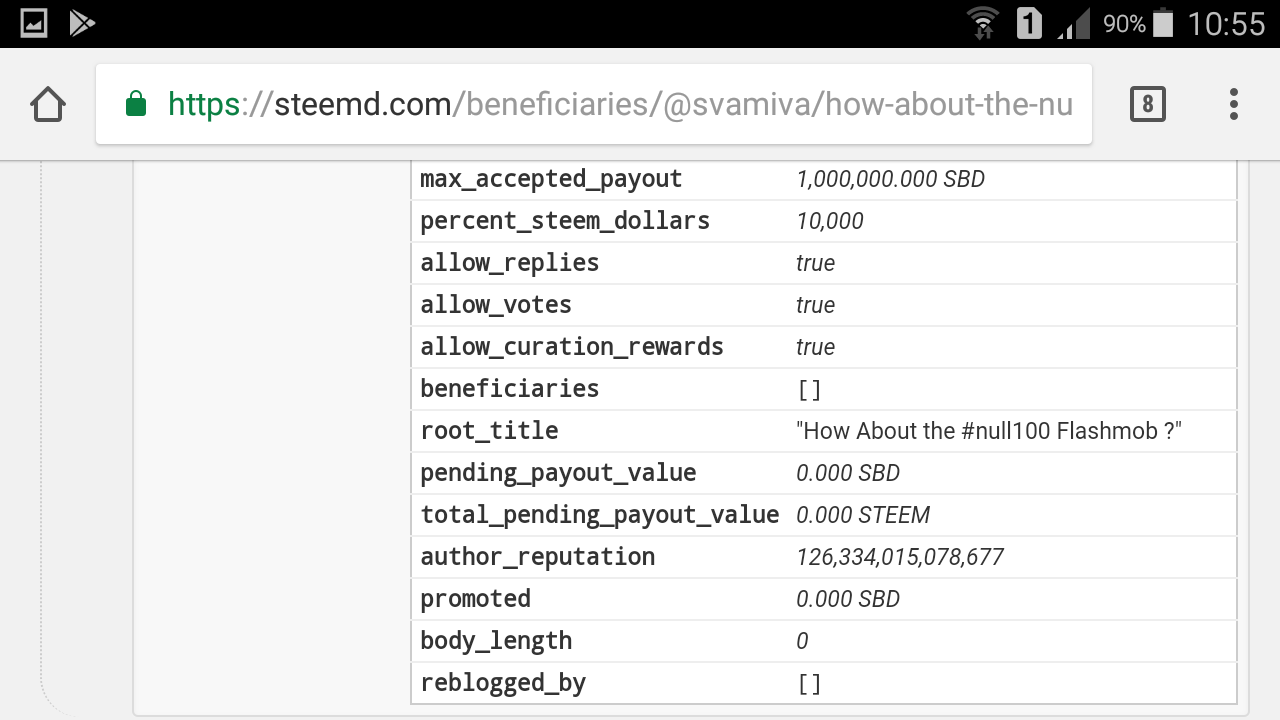Tap the cellular signal strength icon

[1075, 23]
